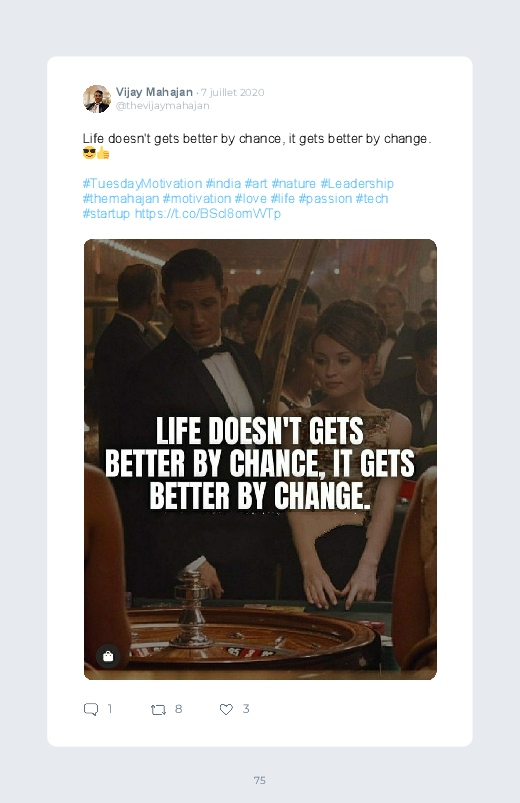Open the t.co shortened URL link
520x803 pixels.
207,214
